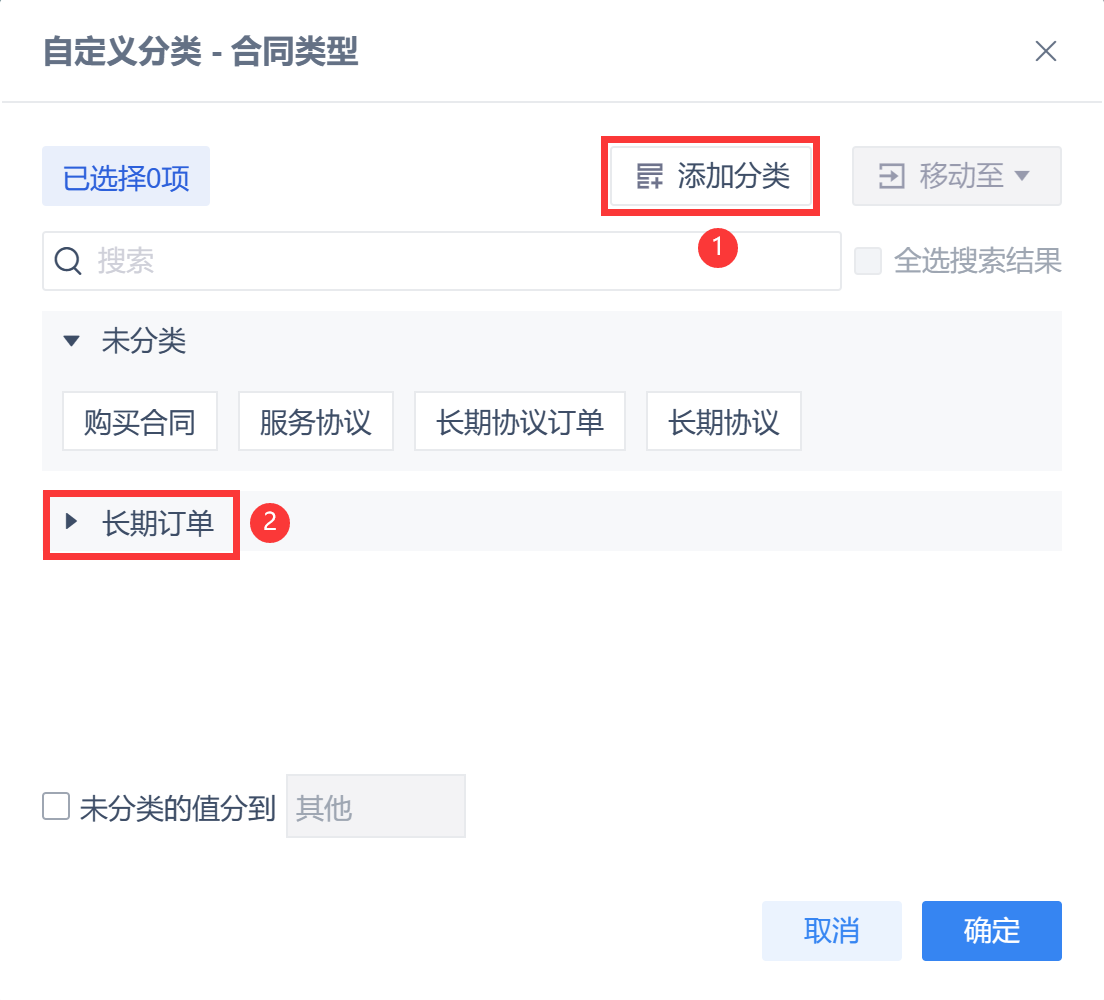The width and height of the screenshot is (1104, 1000).
Task: Click the add category list icon
Action: 650,177
